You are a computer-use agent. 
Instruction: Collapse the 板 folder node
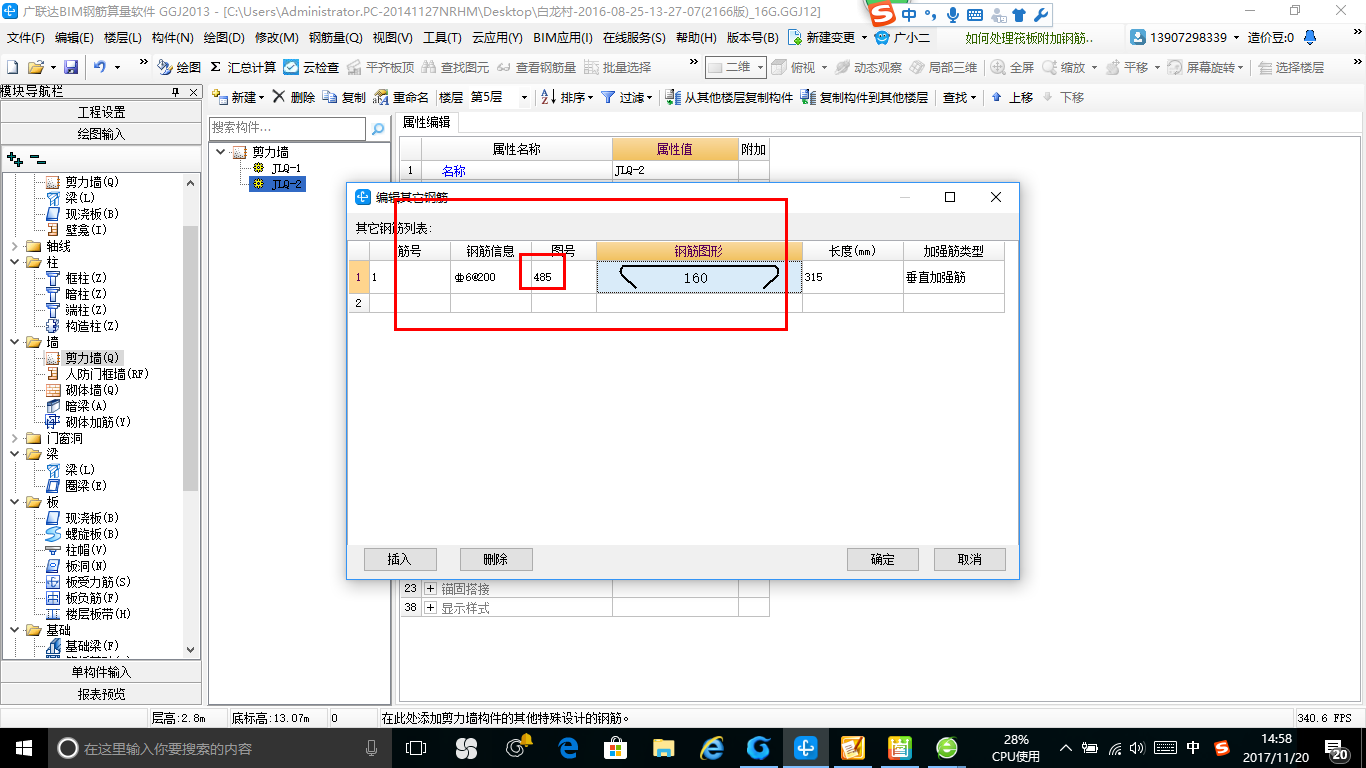[x=13, y=502]
